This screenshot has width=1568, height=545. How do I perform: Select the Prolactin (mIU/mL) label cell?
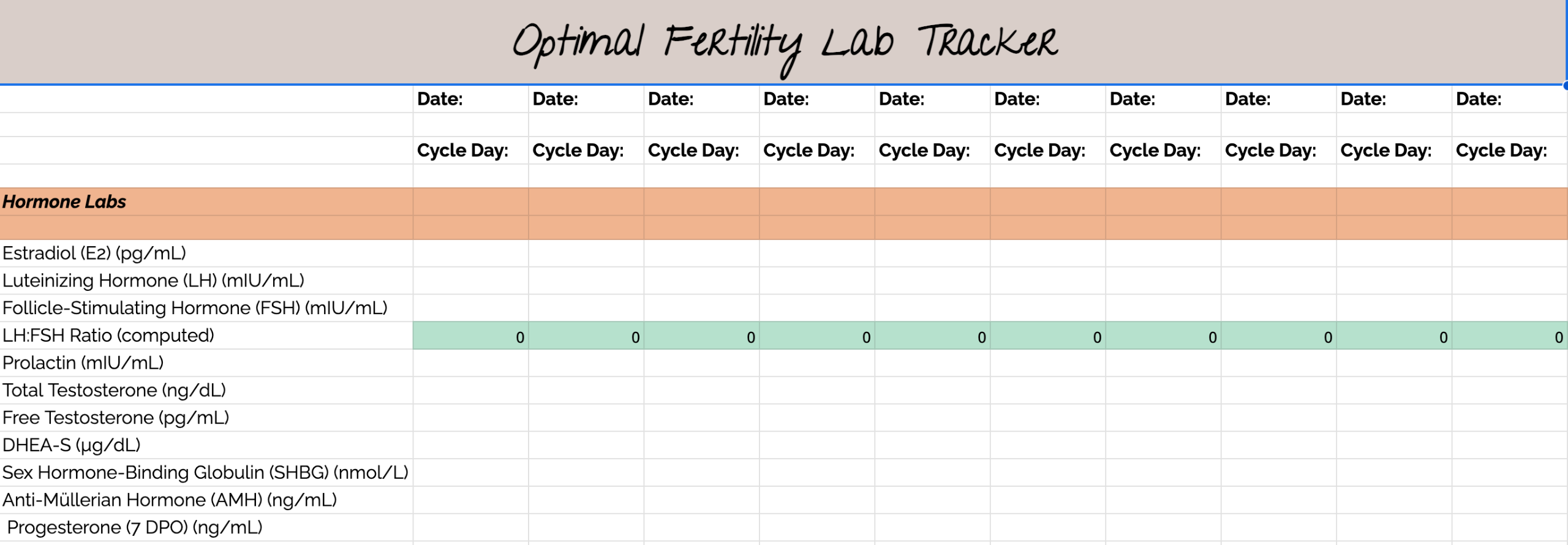click(x=206, y=363)
